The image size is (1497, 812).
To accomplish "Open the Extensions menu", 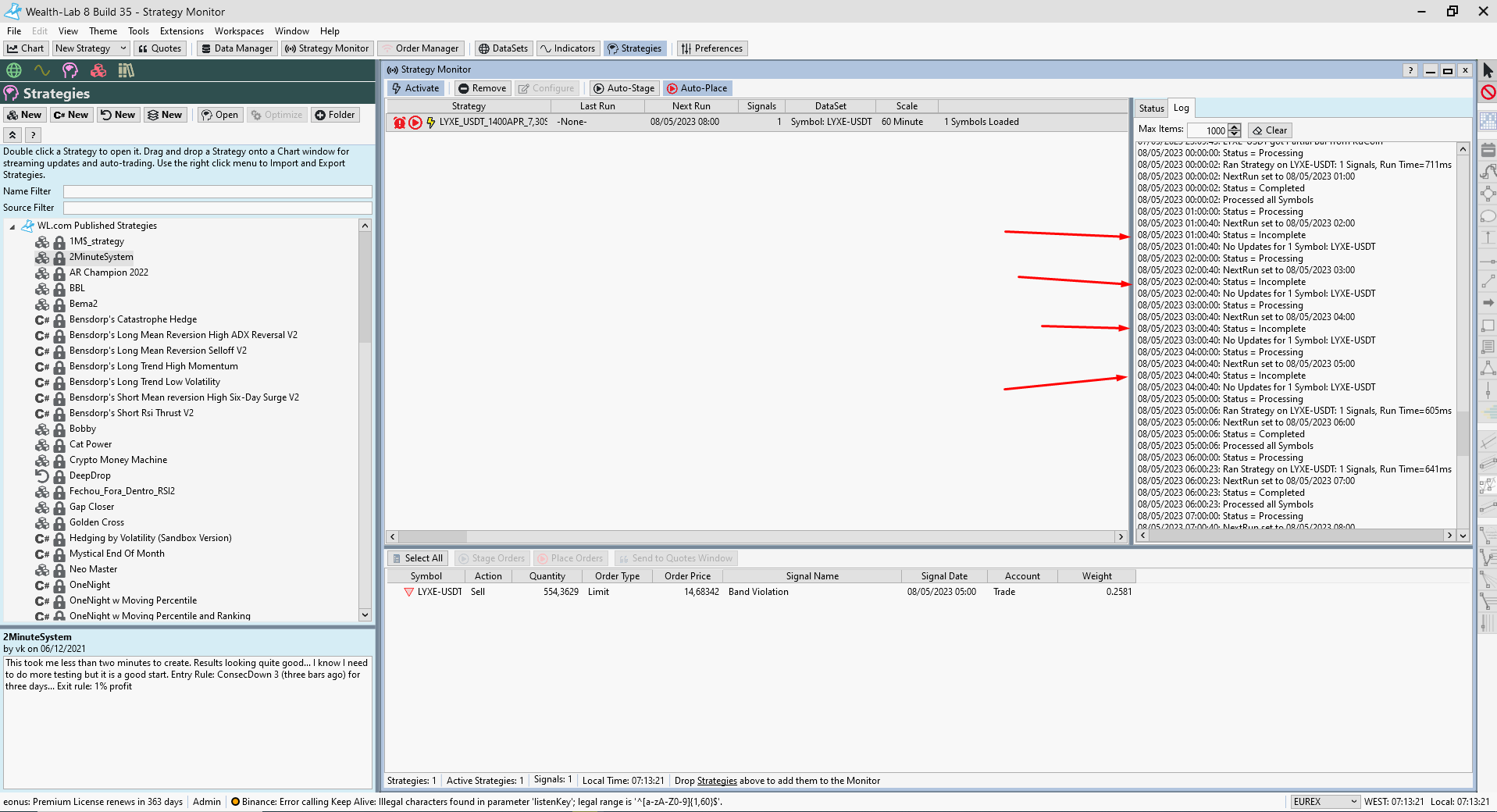I will tap(181, 31).
